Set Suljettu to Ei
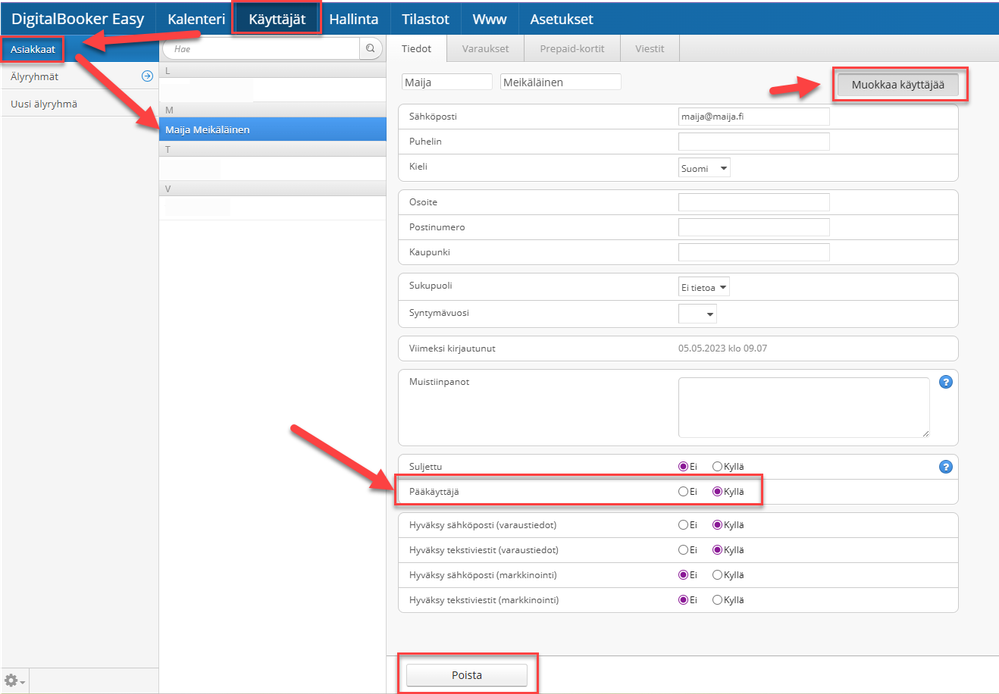The width and height of the screenshot is (999, 694). point(683,466)
